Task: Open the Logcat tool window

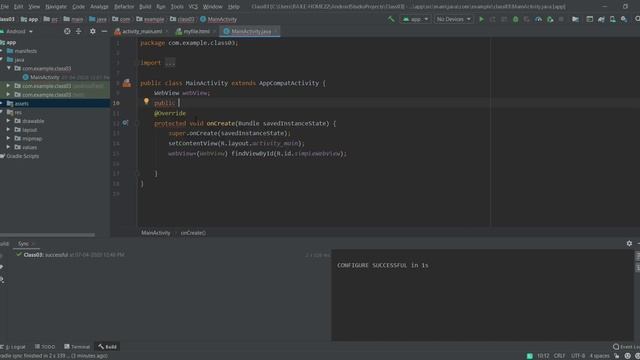Action: [14, 347]
